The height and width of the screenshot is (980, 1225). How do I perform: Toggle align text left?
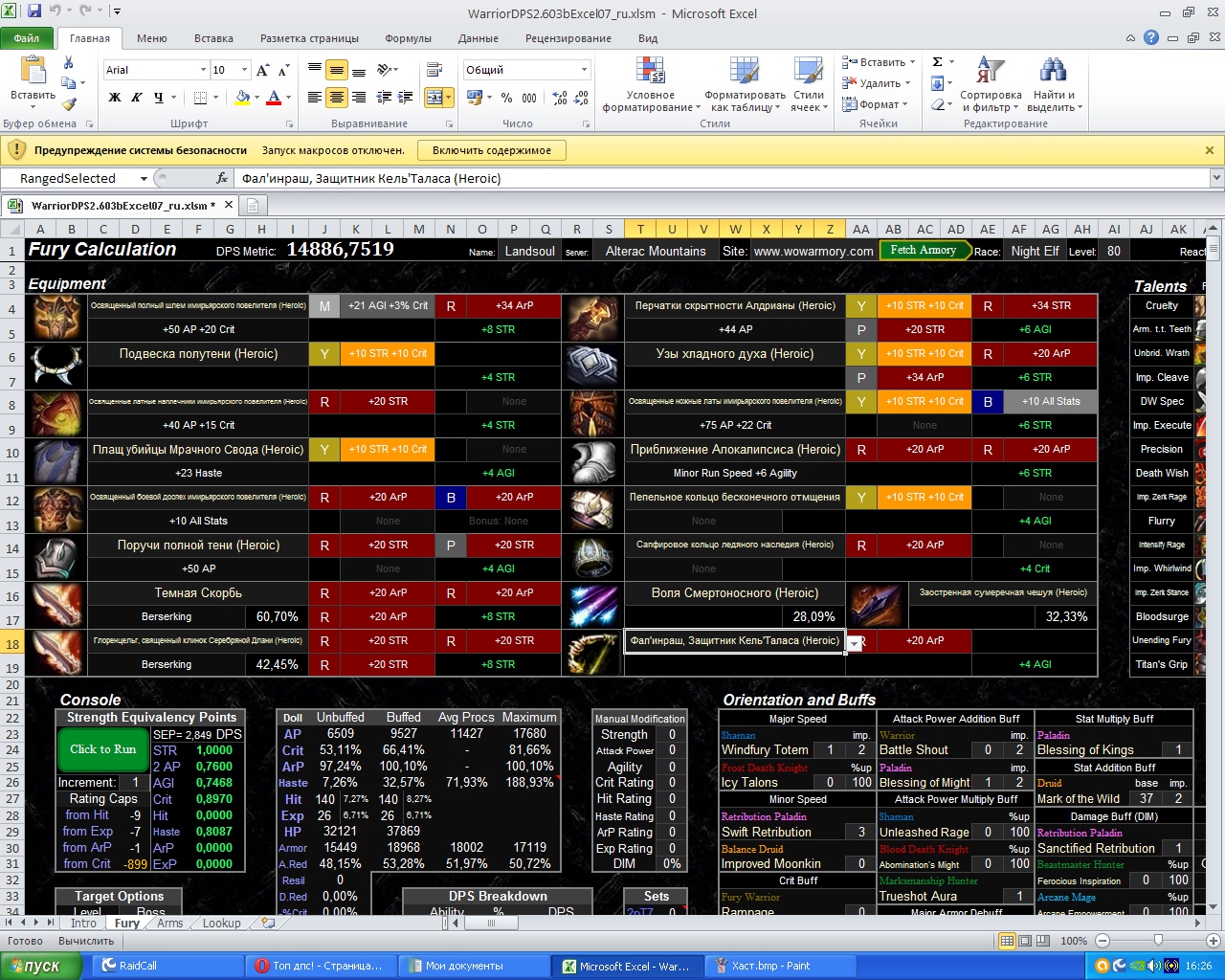(315, 98)
